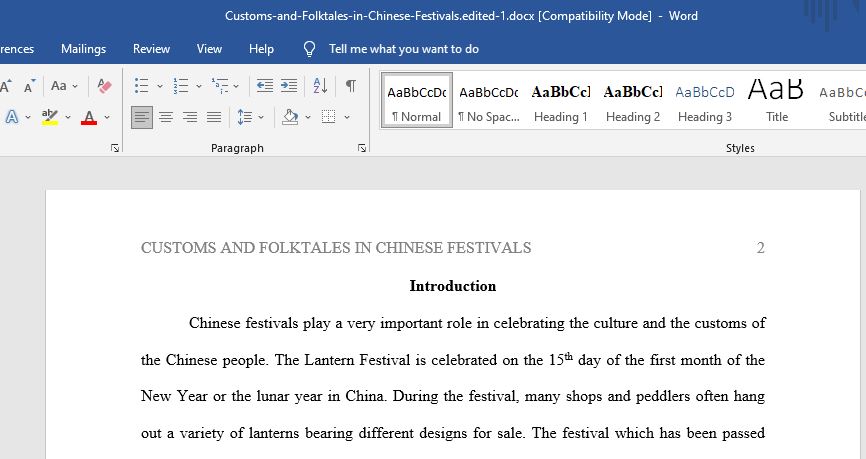
Task: Click Line and Paragraph Spacing icon
Action: point(245,117)
